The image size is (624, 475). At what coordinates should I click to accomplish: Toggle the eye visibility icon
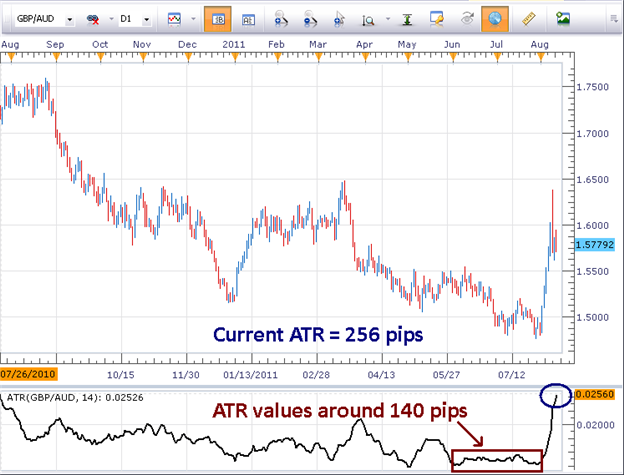[x=467, y=19]
